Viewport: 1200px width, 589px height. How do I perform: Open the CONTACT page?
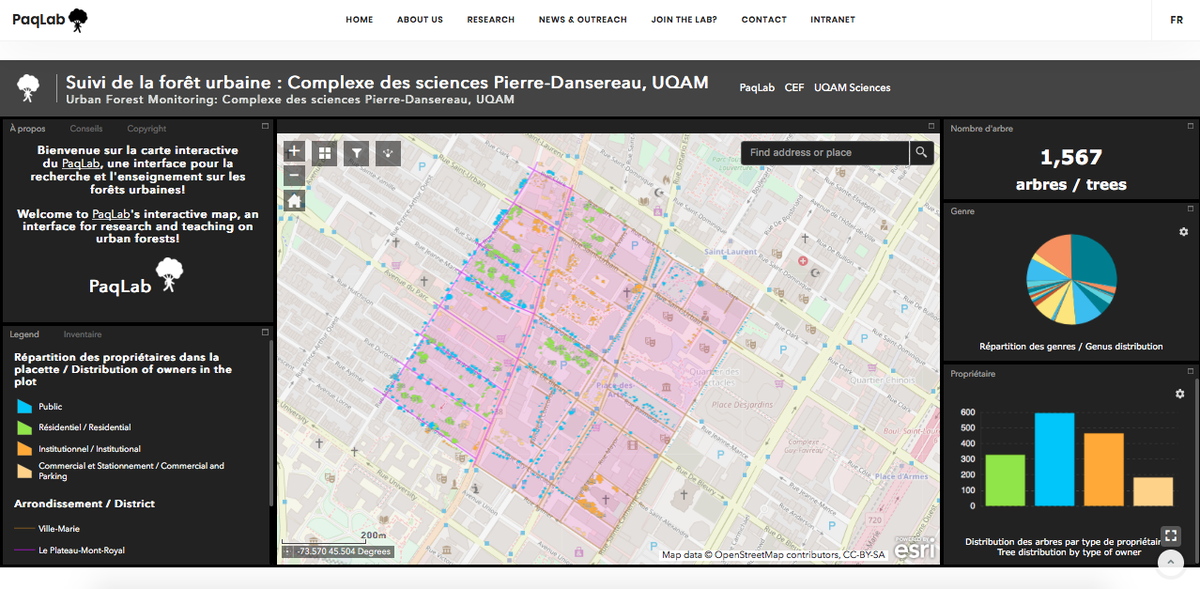tap(764, 20)
